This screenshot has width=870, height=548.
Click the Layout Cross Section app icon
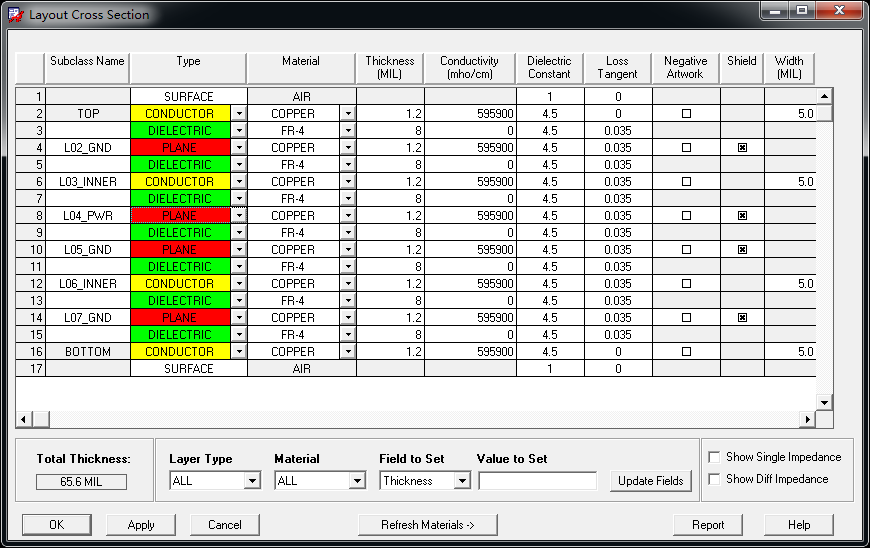pyautogui.click(x=16, y=14)
